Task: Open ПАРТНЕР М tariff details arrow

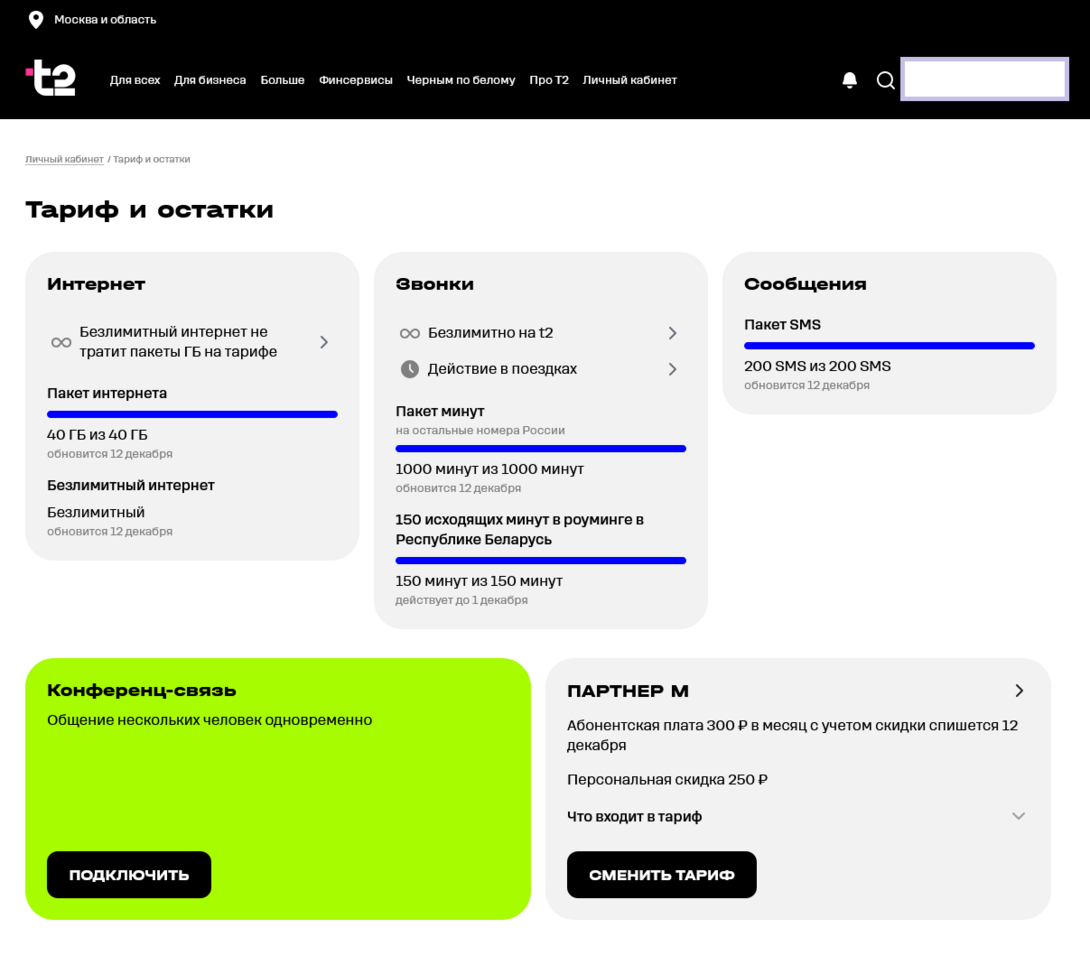Action: coord(1019,691)
